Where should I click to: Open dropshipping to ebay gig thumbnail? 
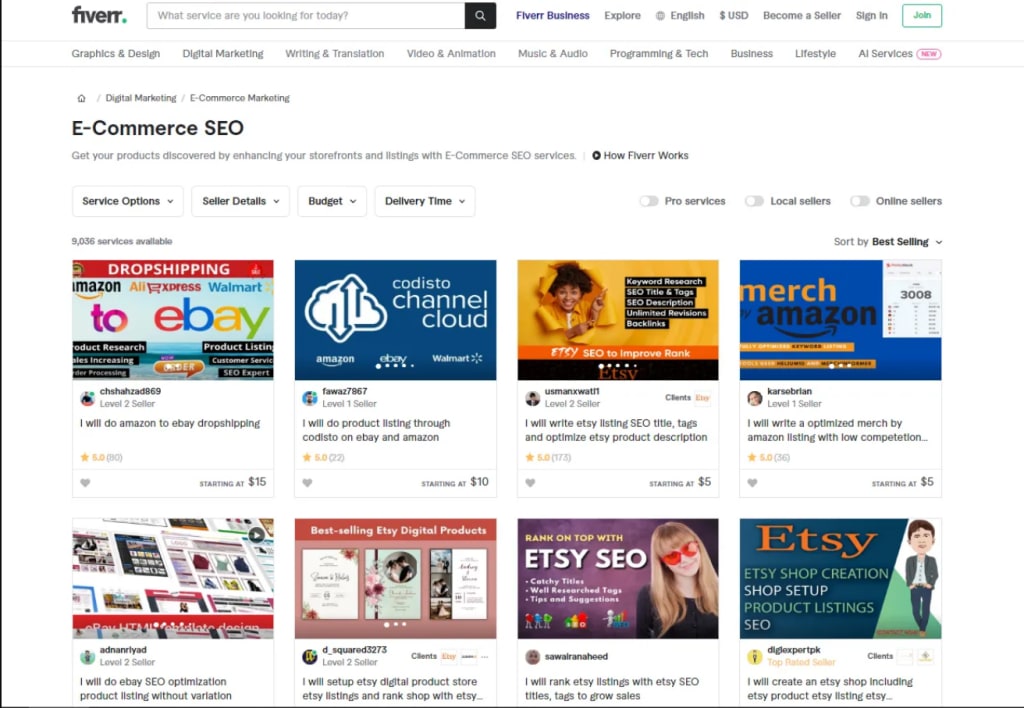[x=173, y=320]
